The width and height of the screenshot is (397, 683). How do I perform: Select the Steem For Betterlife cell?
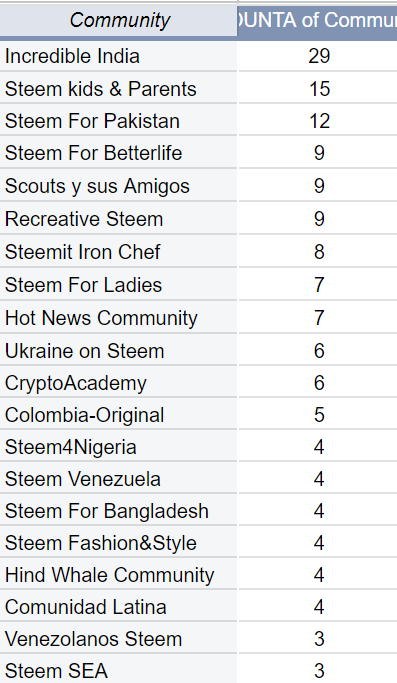[x=119, y=153]
